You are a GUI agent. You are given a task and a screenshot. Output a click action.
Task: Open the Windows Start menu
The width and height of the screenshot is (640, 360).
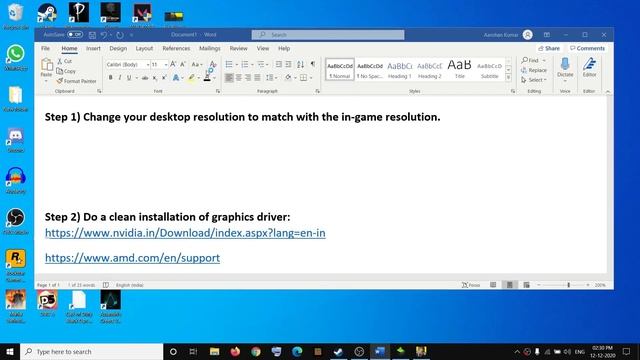(x=10, y=351)
